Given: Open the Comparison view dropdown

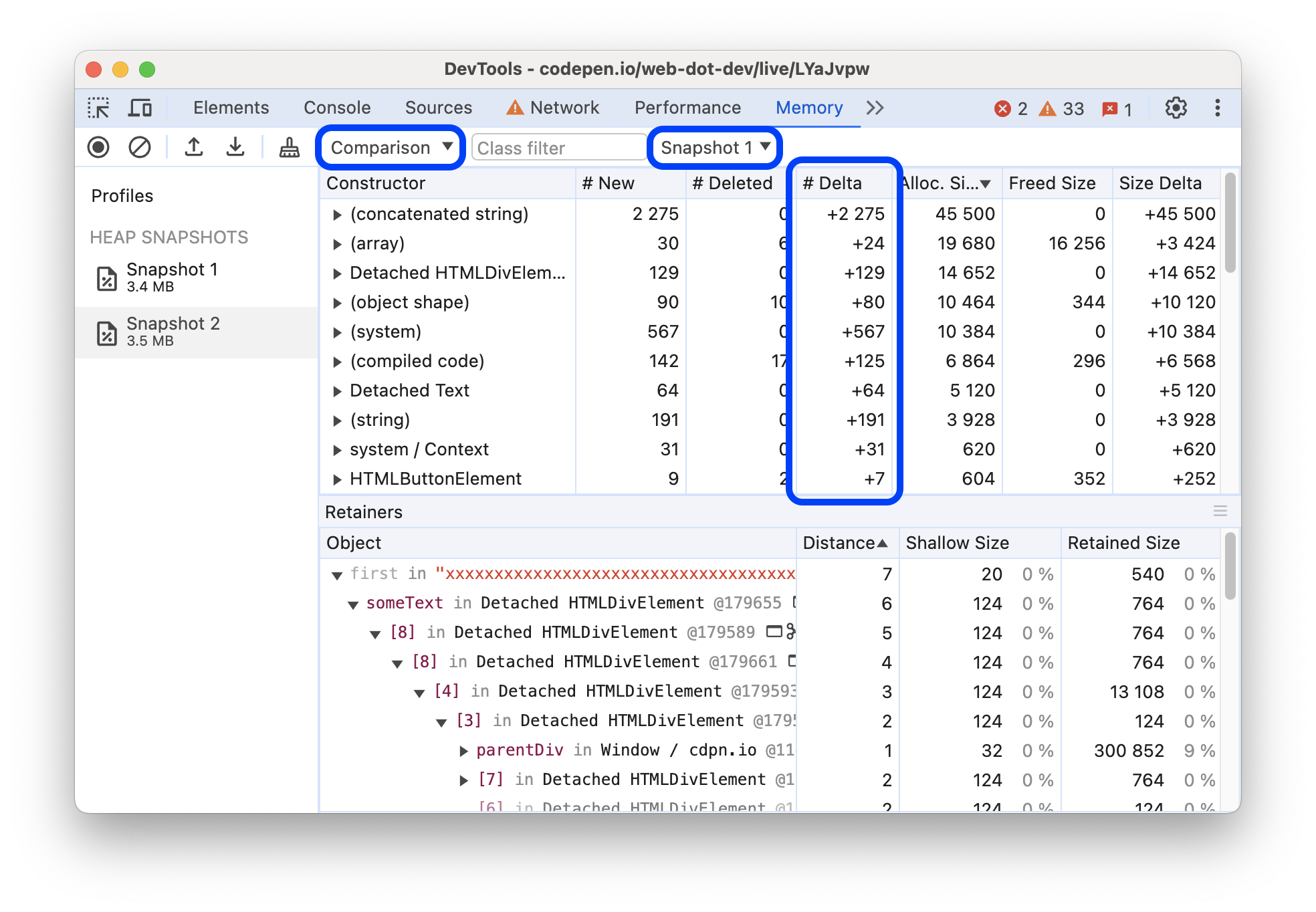Looking at the screenshot, I should point(389,148).
